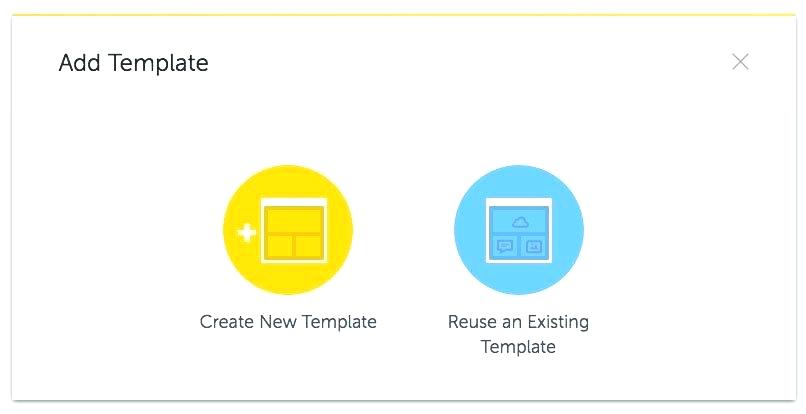Click the cloud glyph in blue icon
806x414 pixels.
(x=519, y=222)
